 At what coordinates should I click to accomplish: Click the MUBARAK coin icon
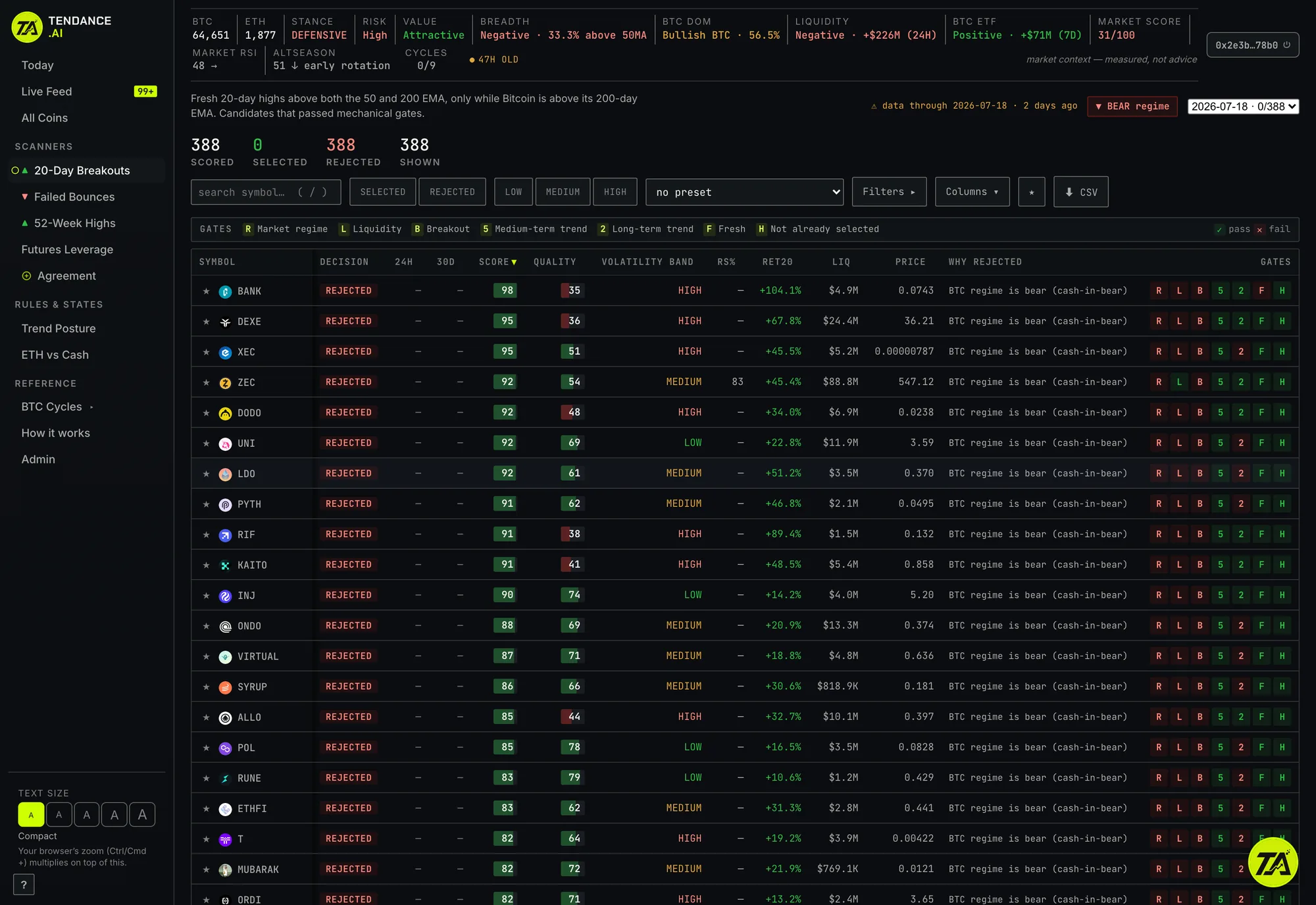pyautogui.click(x=225, y=870)
